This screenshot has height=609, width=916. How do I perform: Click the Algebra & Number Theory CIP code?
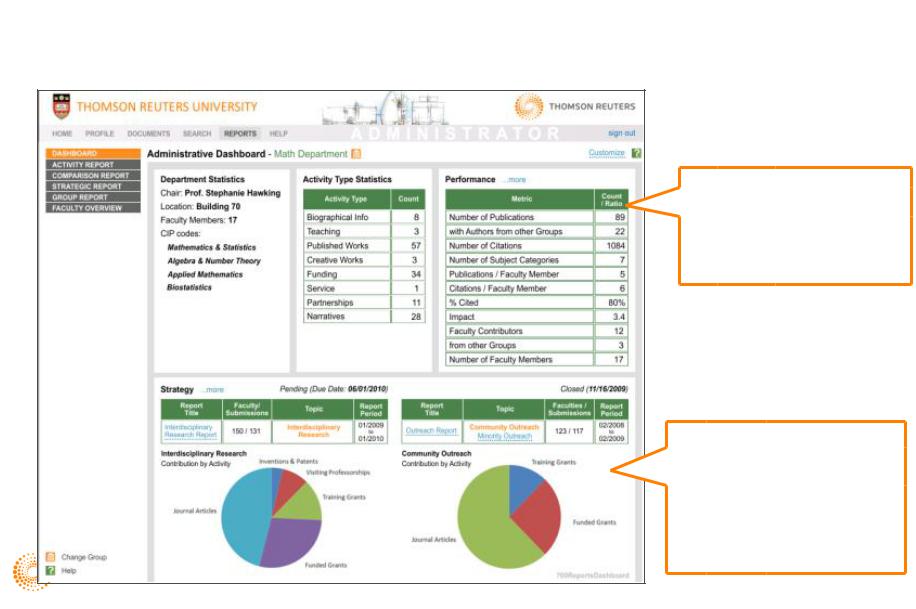(x=214, y=261)
